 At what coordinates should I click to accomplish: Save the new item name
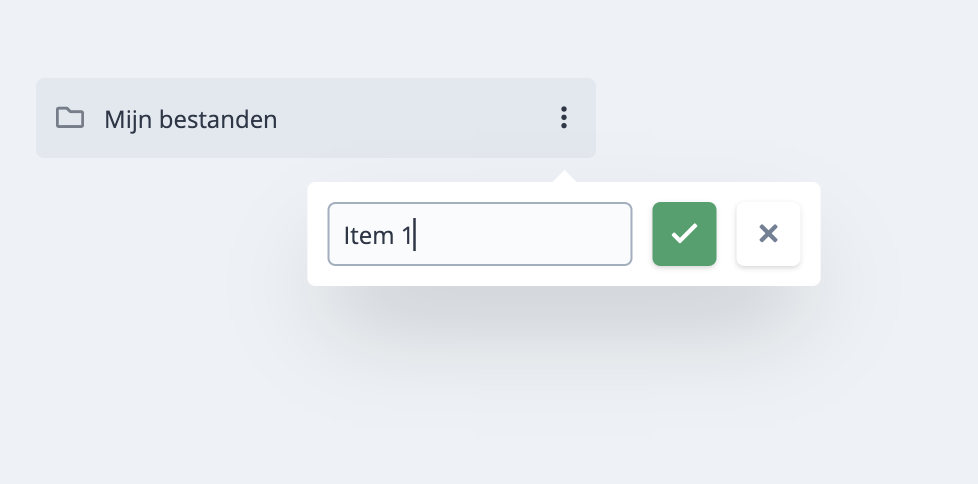tap(684, 234)
